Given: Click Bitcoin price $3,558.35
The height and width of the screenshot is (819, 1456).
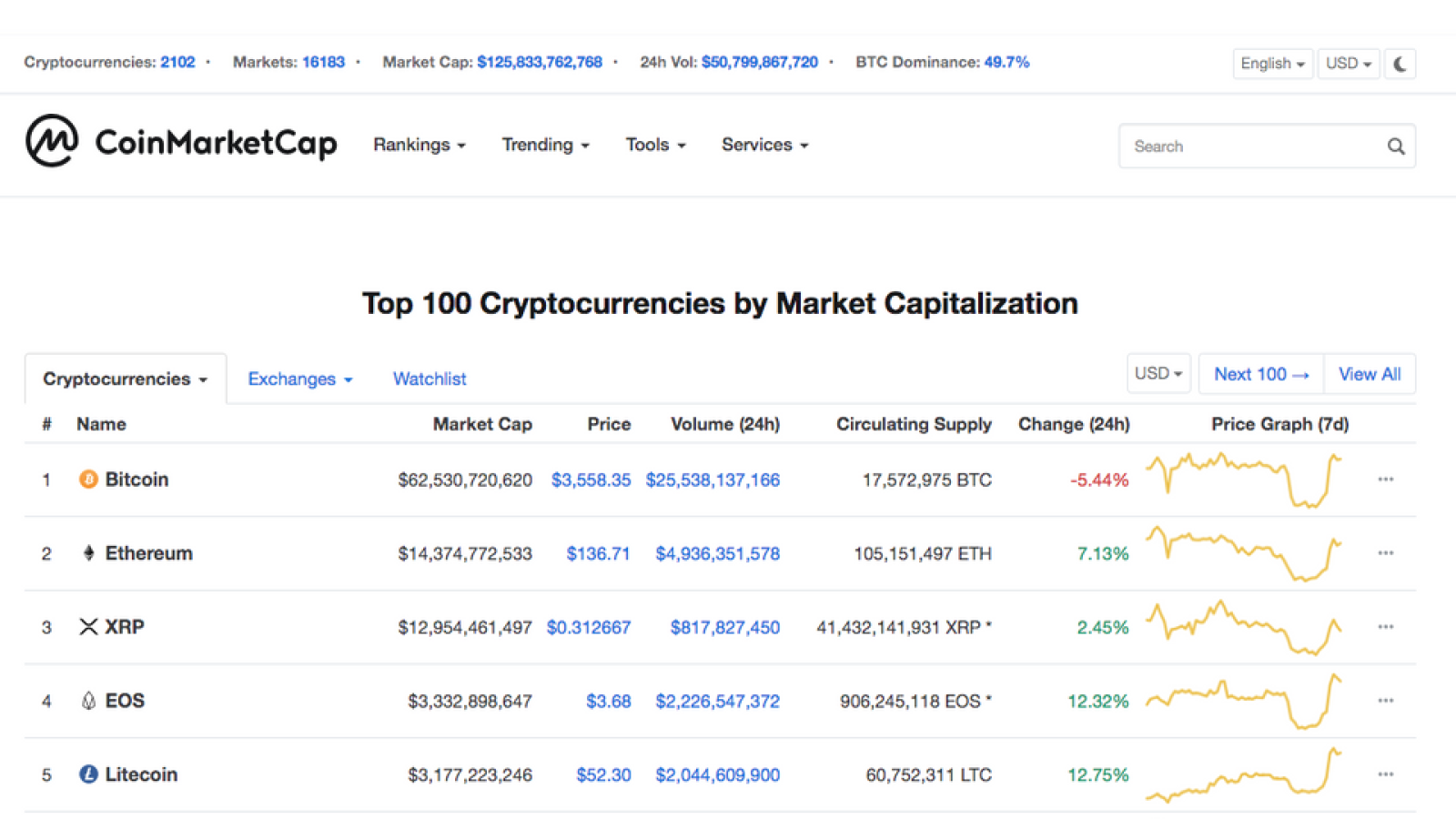Looking at the screenshot, I should [591, 480].
